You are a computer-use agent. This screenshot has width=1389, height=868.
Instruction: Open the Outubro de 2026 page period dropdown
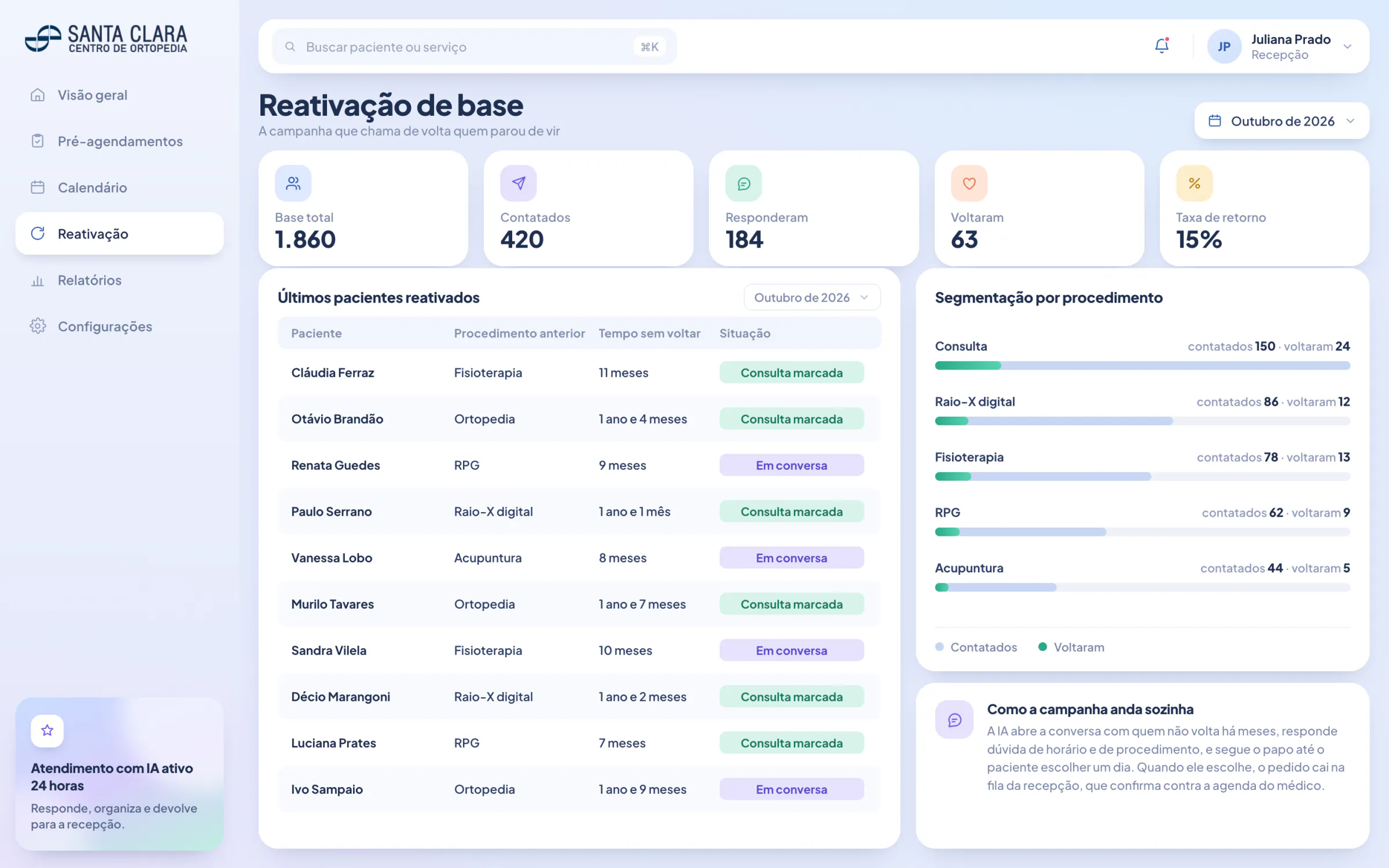click(1281, 121)
